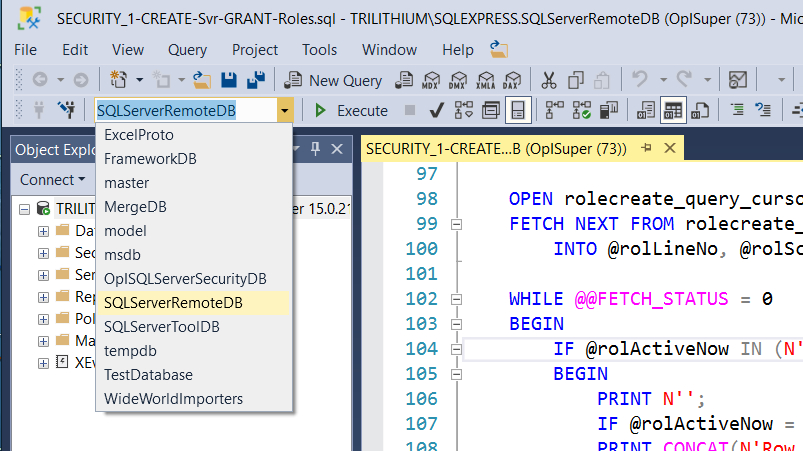Click the Open File folder icon
Image resolution: width=803 pixels, height=451 pixels.
click(202, 80)
